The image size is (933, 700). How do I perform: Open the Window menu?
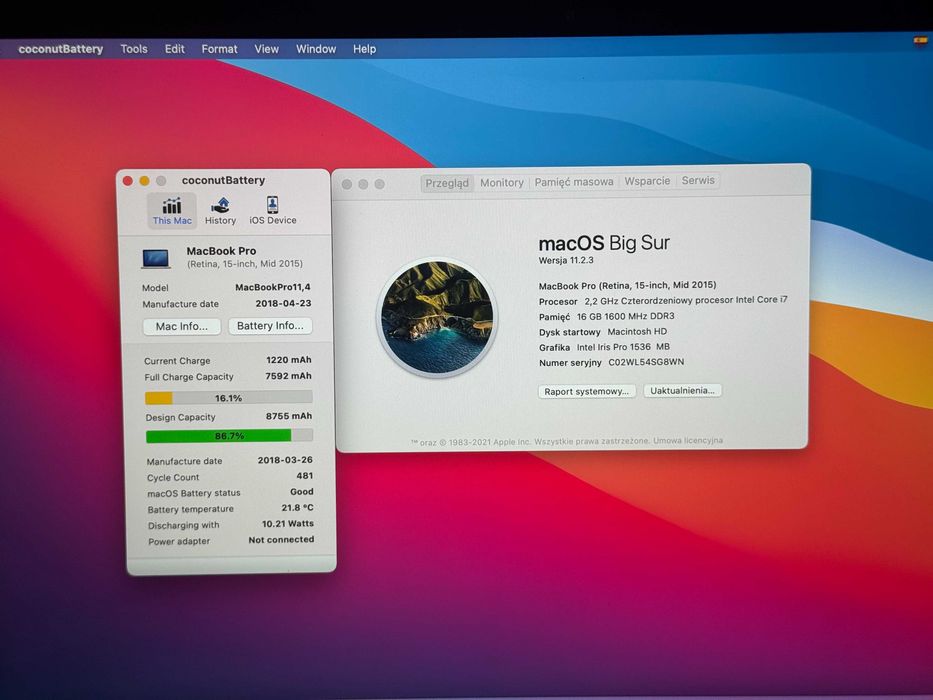click(316, 49)
